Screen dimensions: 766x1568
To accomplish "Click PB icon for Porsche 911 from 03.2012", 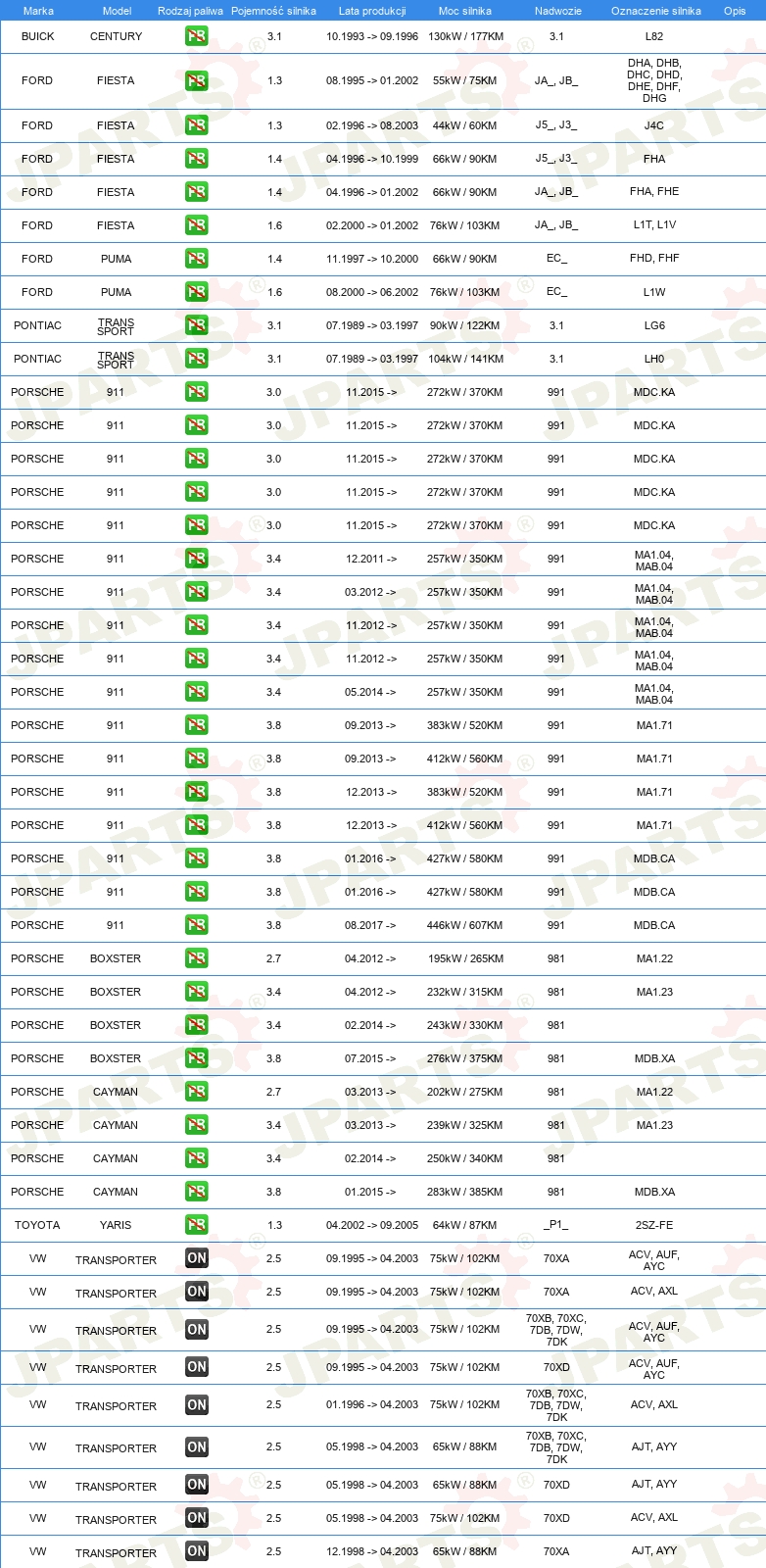I will pos(196,592).
